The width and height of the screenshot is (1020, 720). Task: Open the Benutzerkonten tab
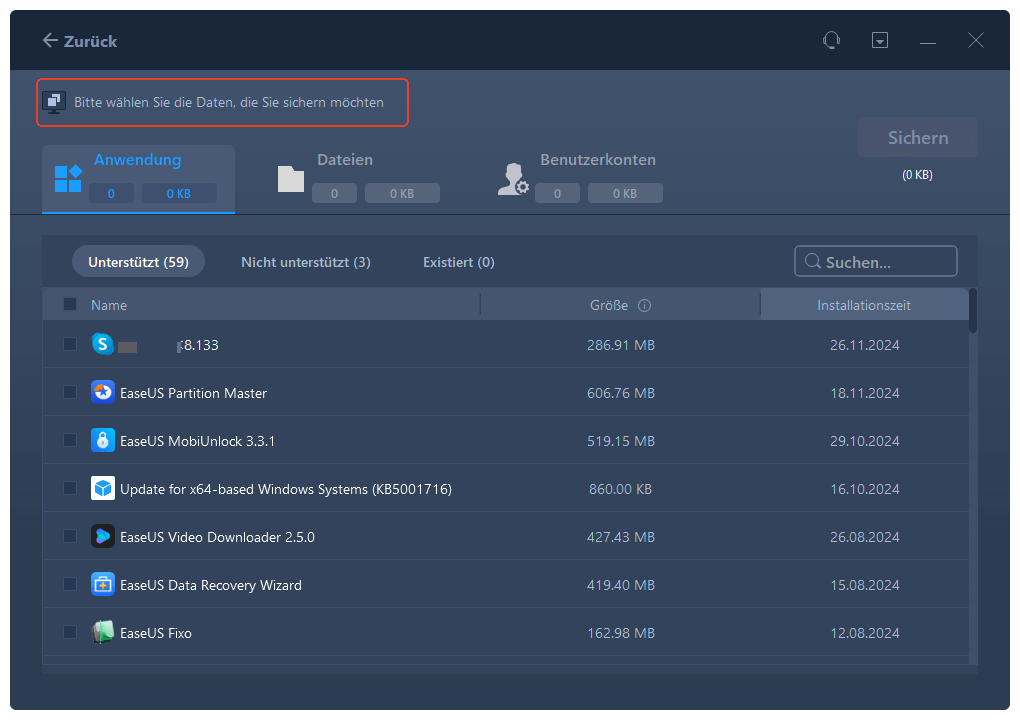pyautogui.click(x=580, y=179)
